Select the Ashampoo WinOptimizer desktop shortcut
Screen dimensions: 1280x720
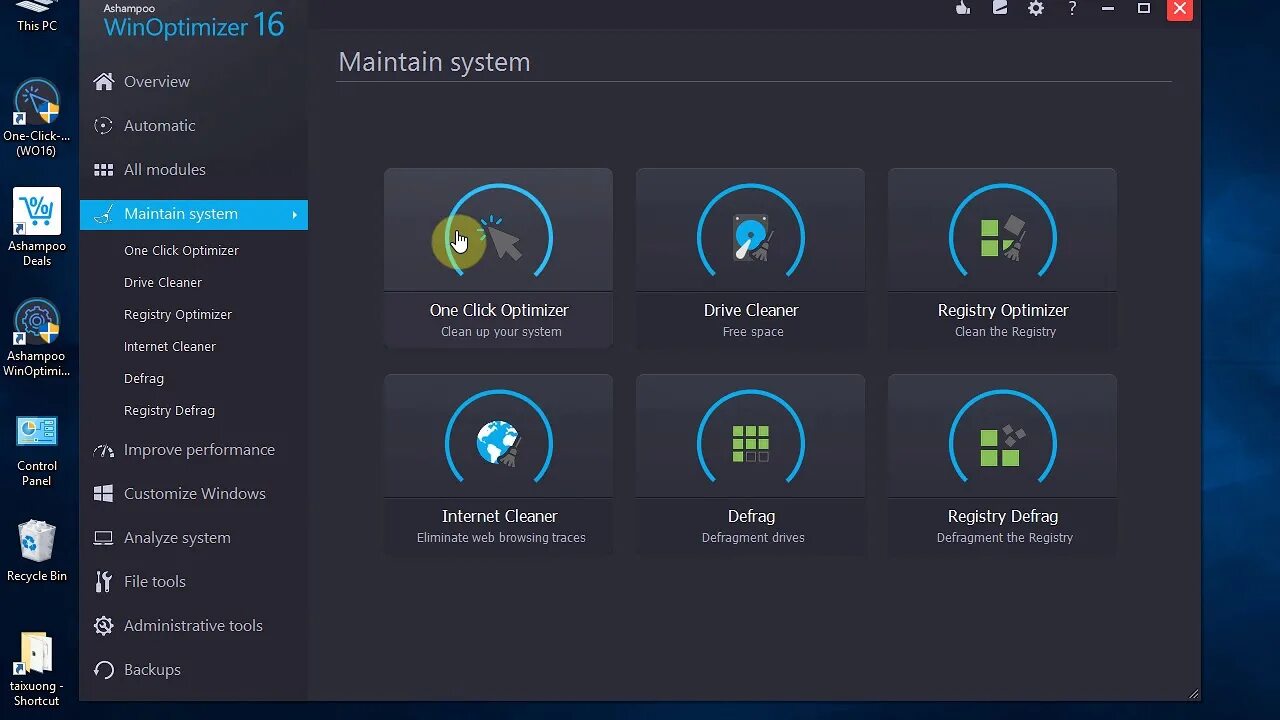(37, 338)
